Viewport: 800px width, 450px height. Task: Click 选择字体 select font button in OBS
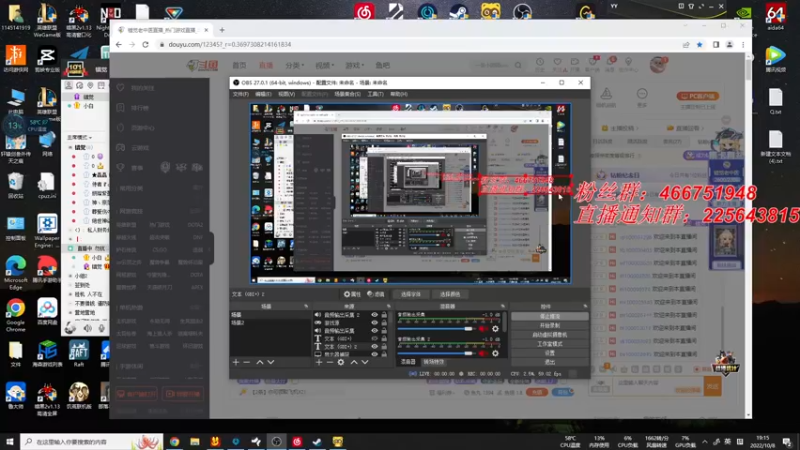pos(411,294)
